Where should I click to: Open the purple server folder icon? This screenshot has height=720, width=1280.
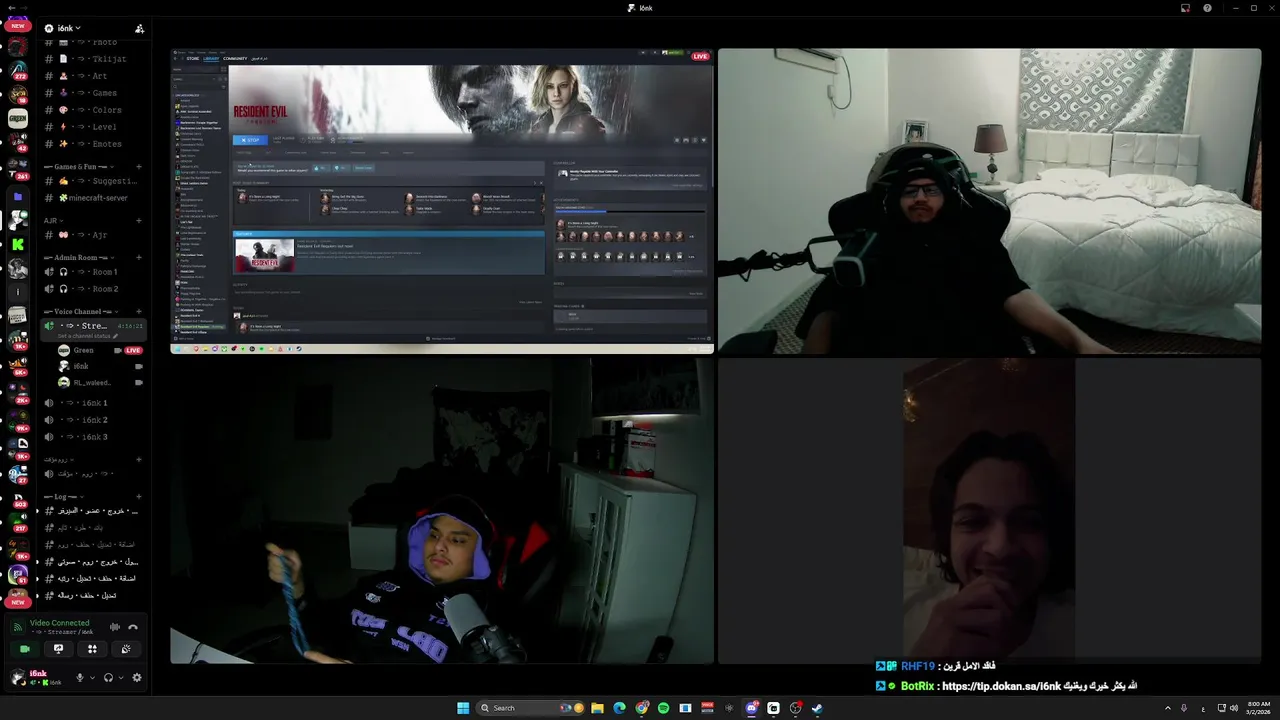click(x=18, y=197)
